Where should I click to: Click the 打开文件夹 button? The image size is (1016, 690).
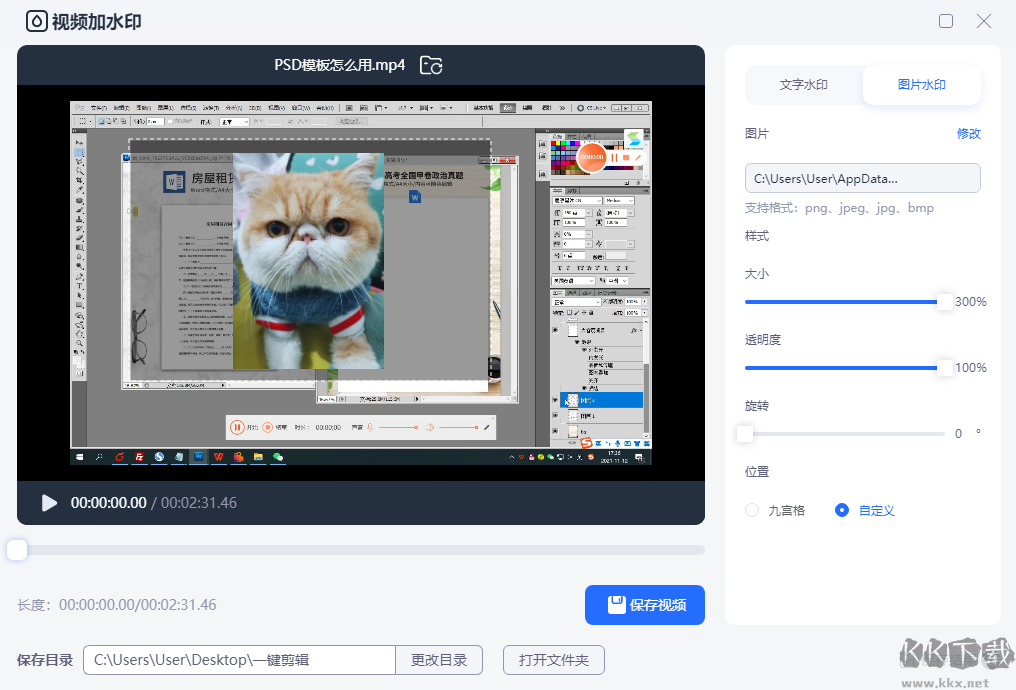553,660
